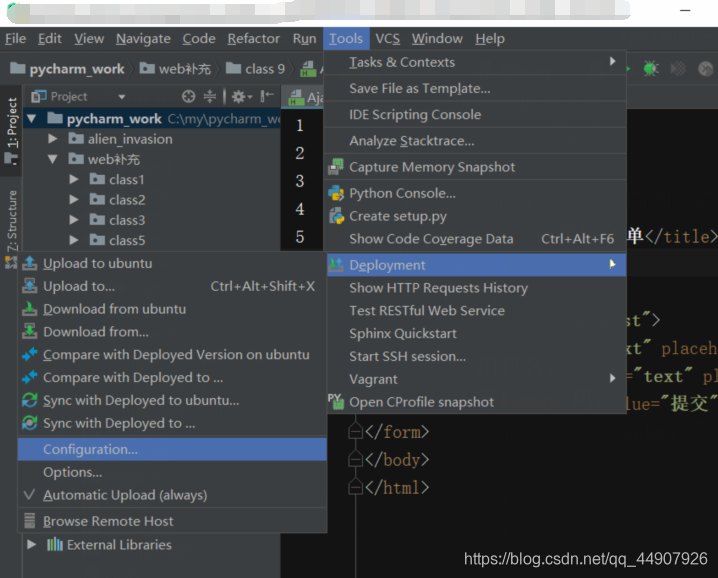Click External Libraries icon
Viewport: 718px width, 578px height.
(54, 545)
